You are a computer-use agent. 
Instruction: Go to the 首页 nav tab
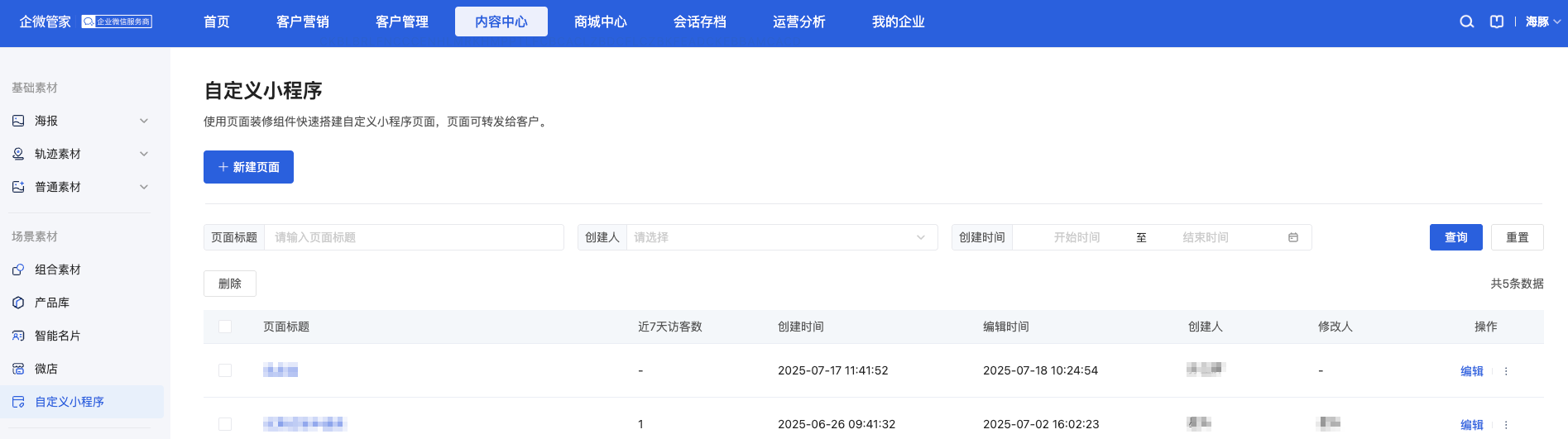217,21
